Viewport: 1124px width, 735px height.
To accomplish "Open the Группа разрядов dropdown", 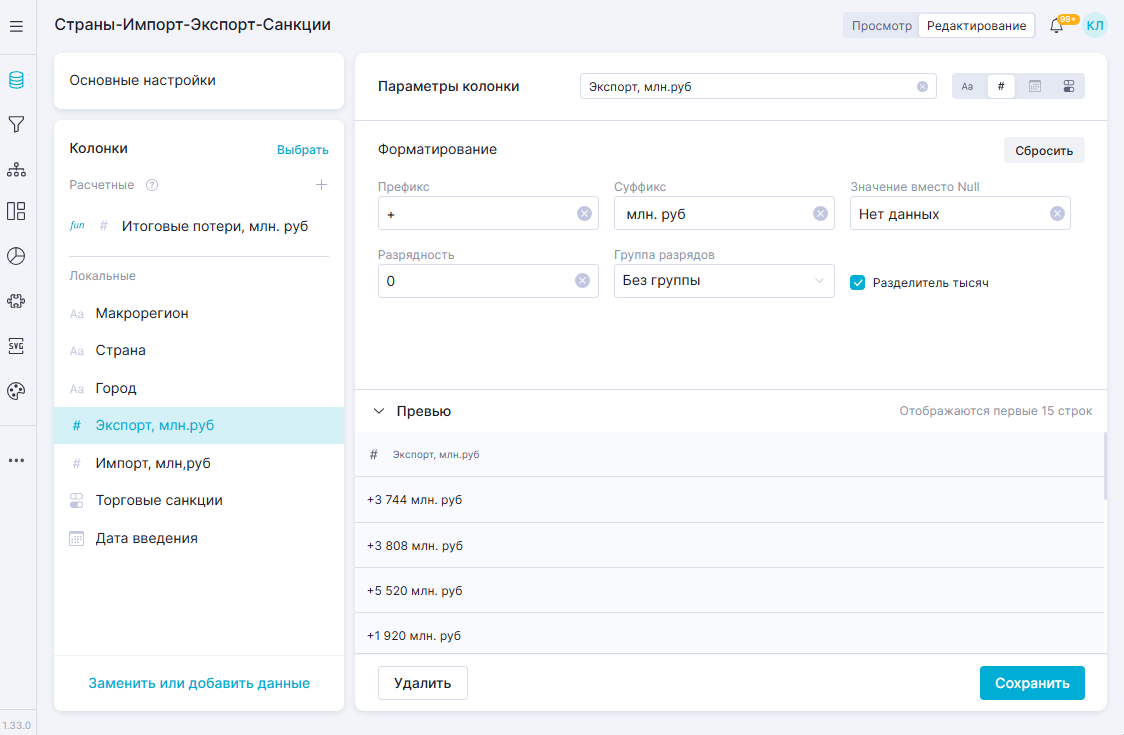I will point(724,281).
